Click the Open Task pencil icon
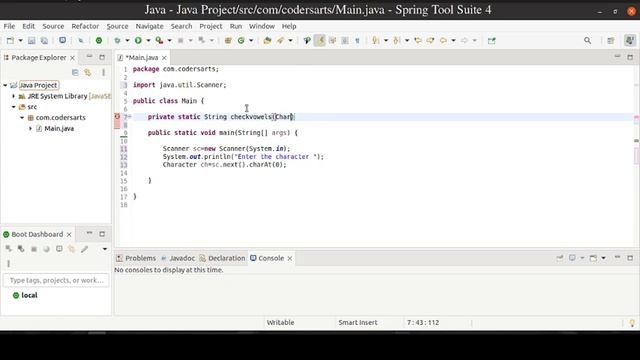This screenshot has height=360, width=640. (280, 40)
